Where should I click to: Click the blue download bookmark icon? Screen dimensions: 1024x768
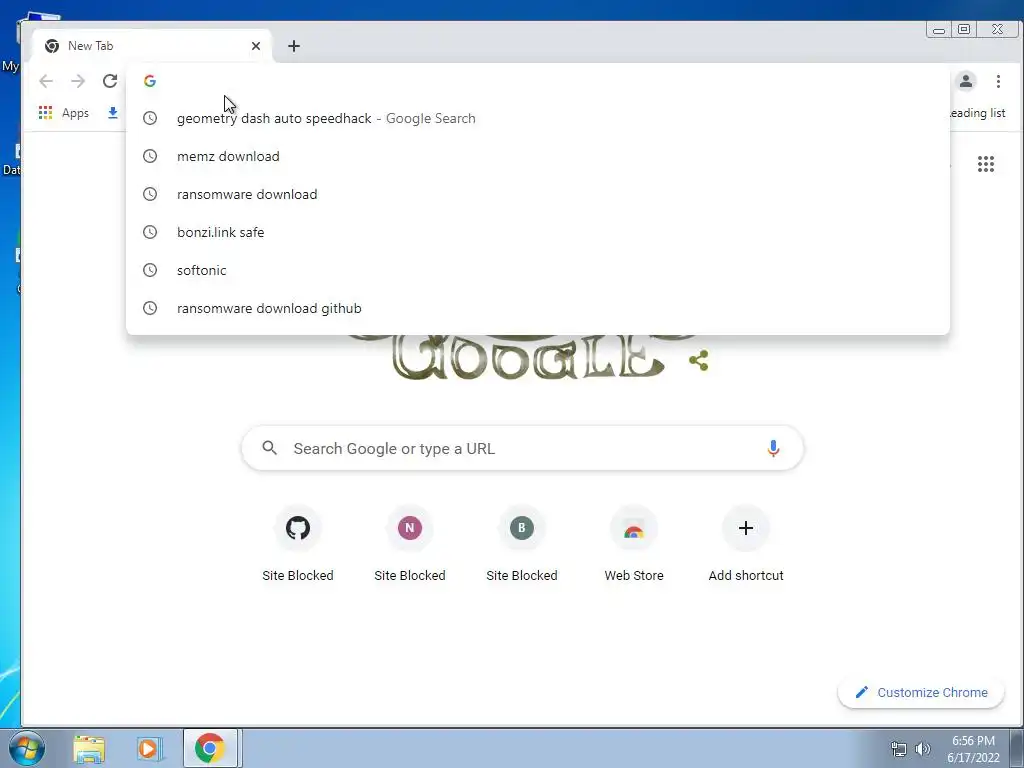click(113, 113)
